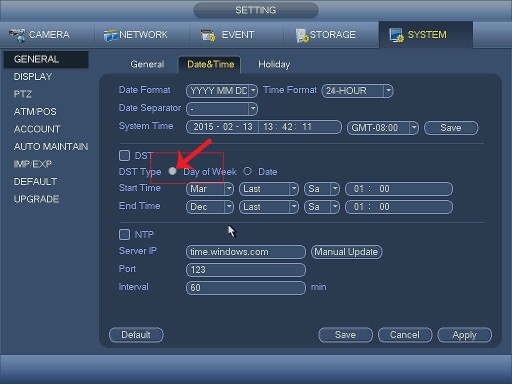The image size is (512, 384).
Task: Select Date DST type radio button
Action: (x=247, y=171)
